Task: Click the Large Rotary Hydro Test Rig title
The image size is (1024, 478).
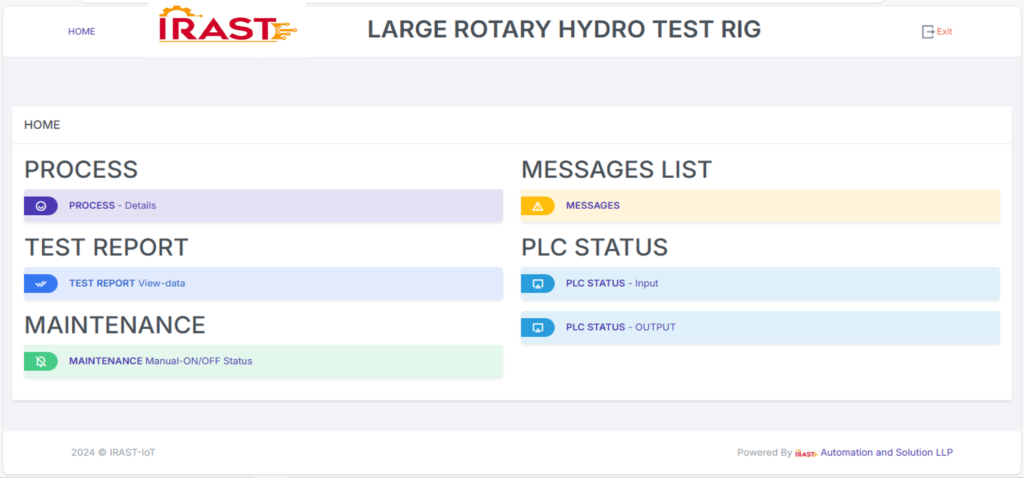Action: tap(564, 29)
